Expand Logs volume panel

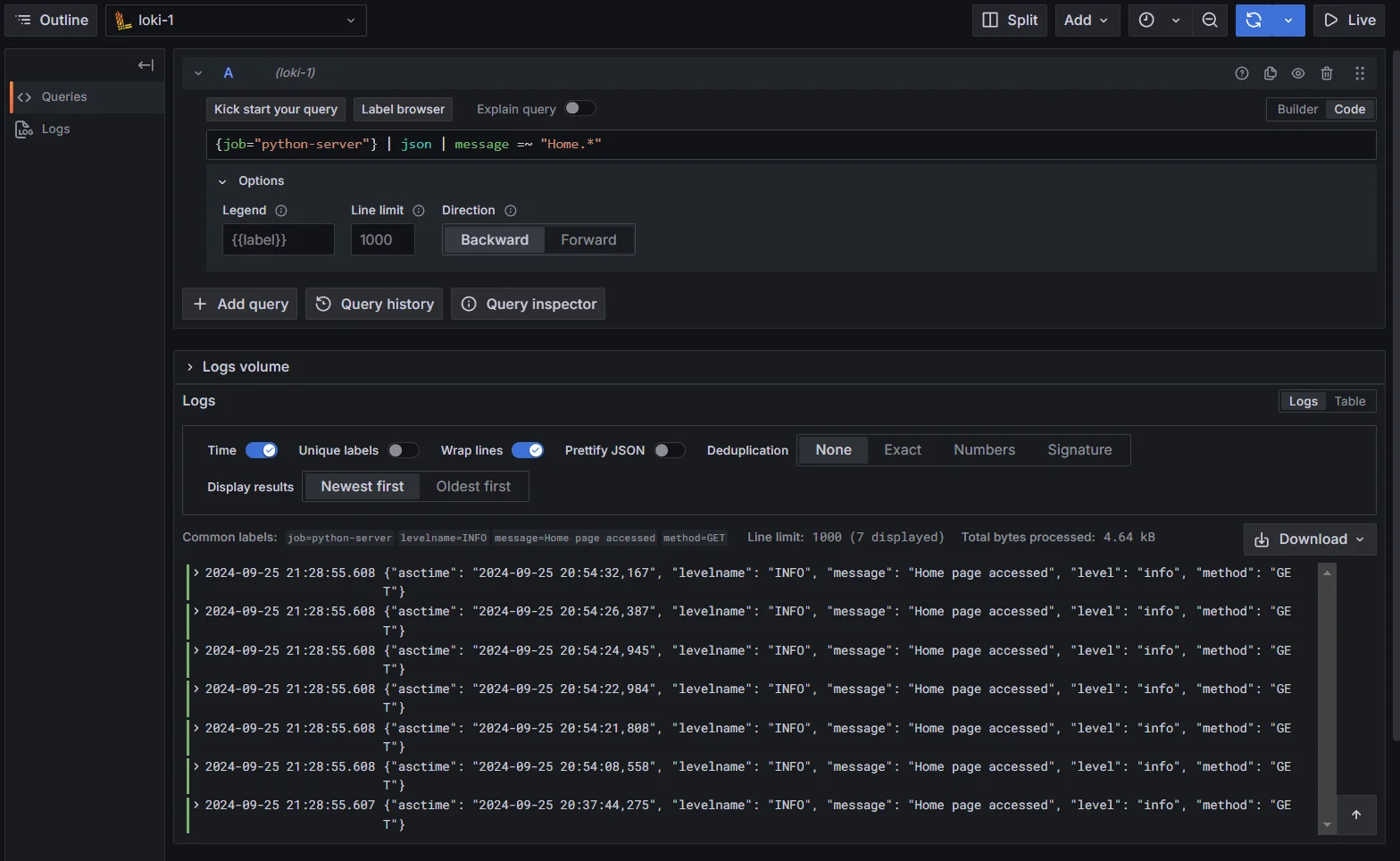[x=237, y=367]
